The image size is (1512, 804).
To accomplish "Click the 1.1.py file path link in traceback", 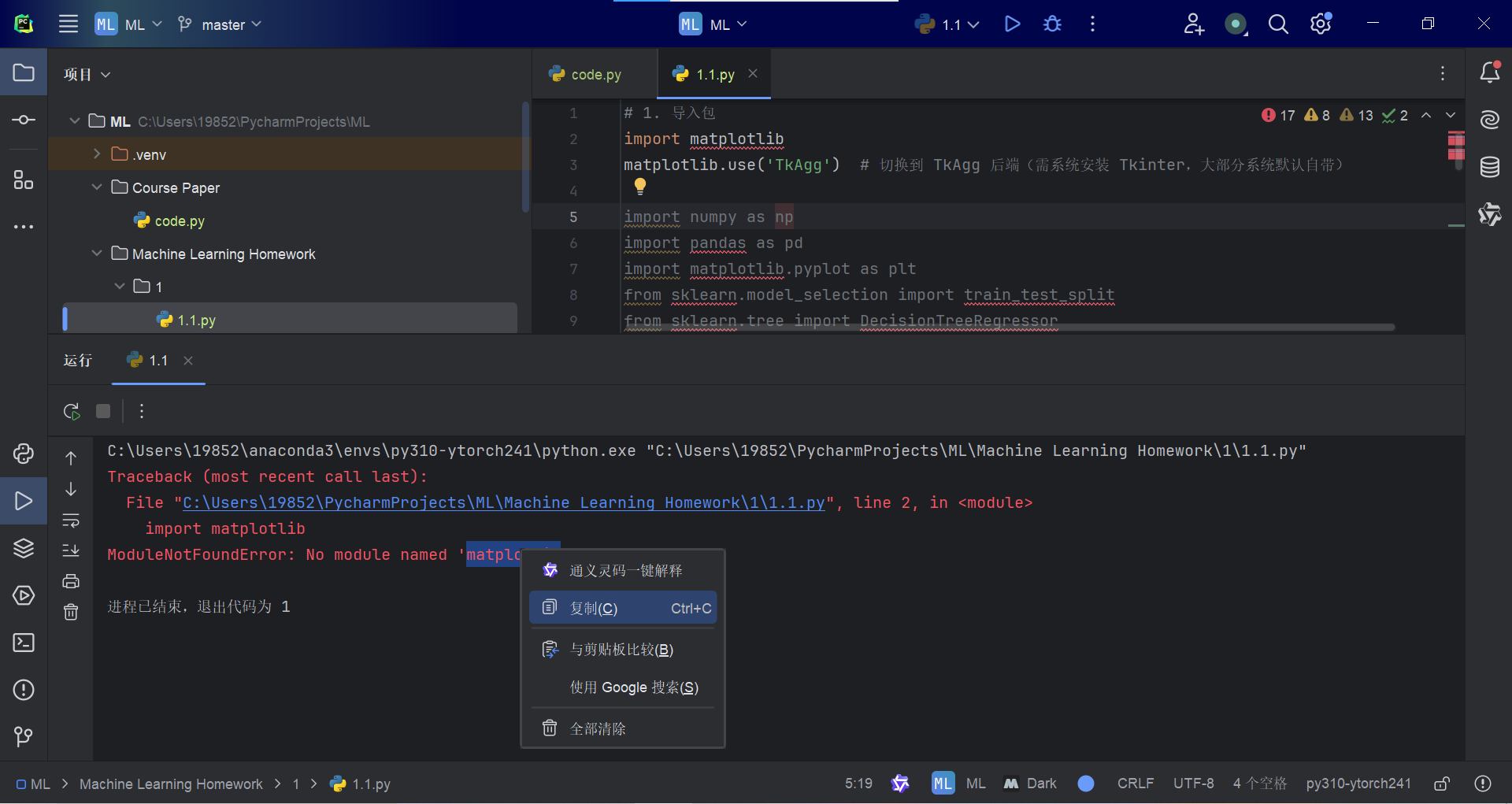I will [x=503, y=502].
